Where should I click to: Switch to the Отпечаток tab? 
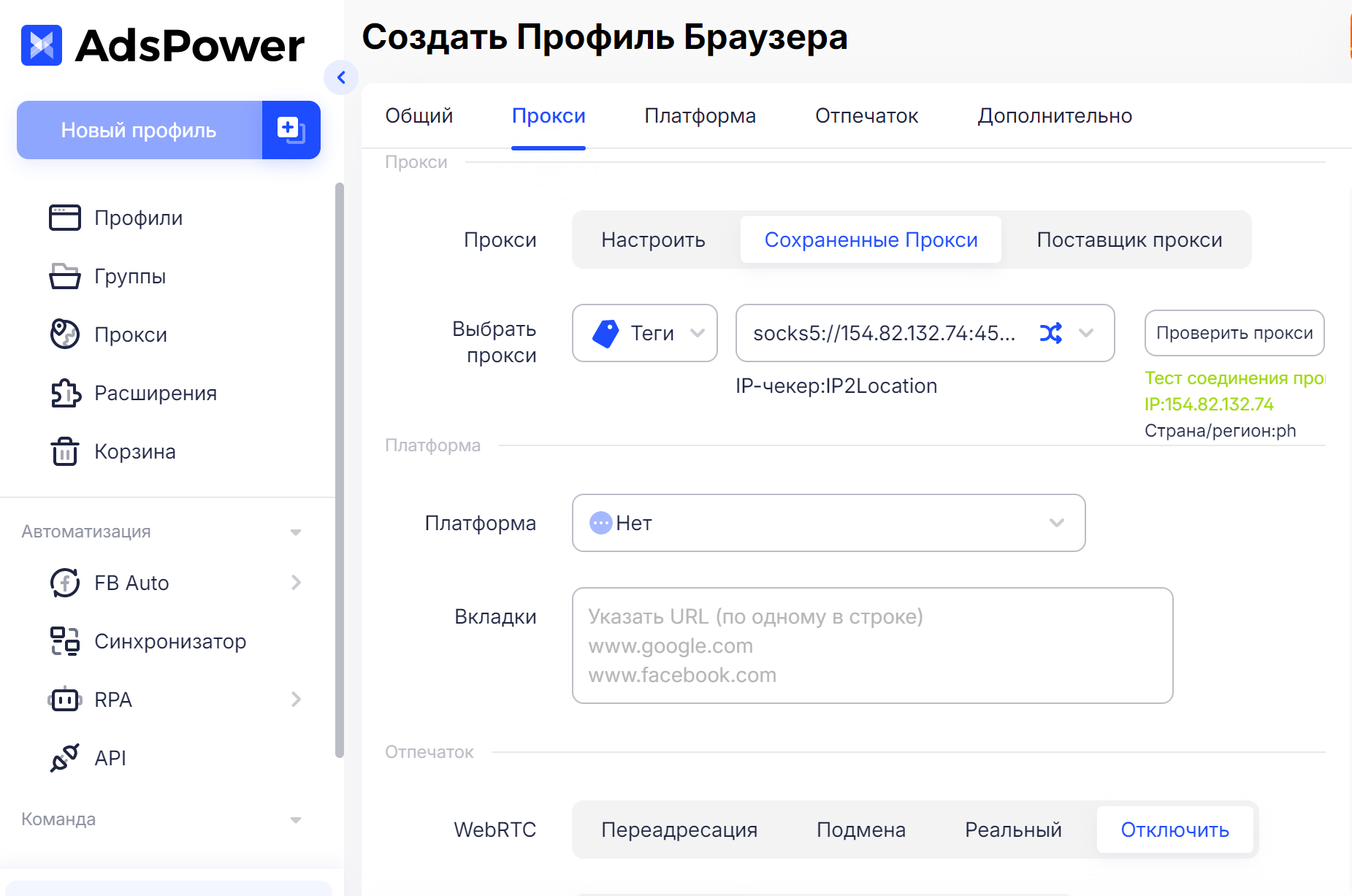pos(866,115)
